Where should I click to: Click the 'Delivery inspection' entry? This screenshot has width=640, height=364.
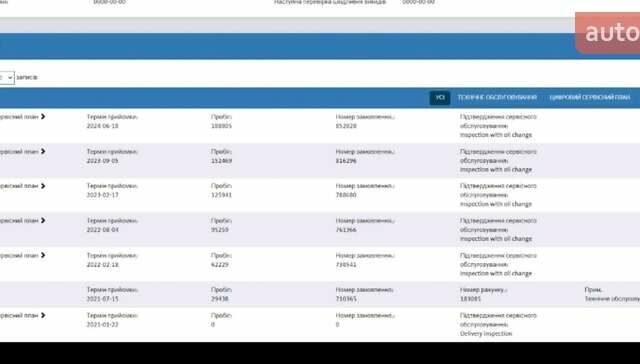pos(486,334)
